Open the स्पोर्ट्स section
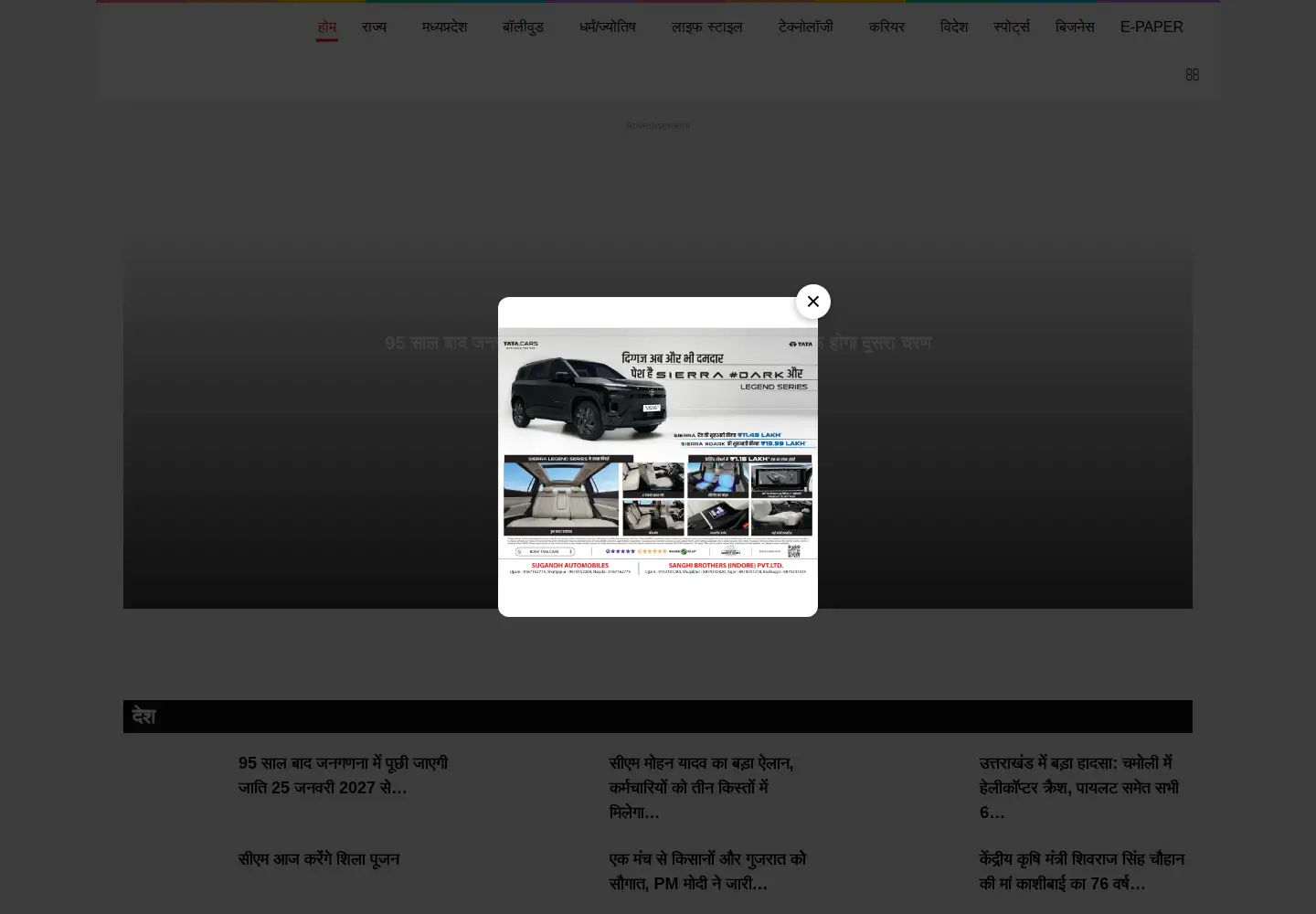This screenshot has height=914, width=1316. pos(1012,27)
